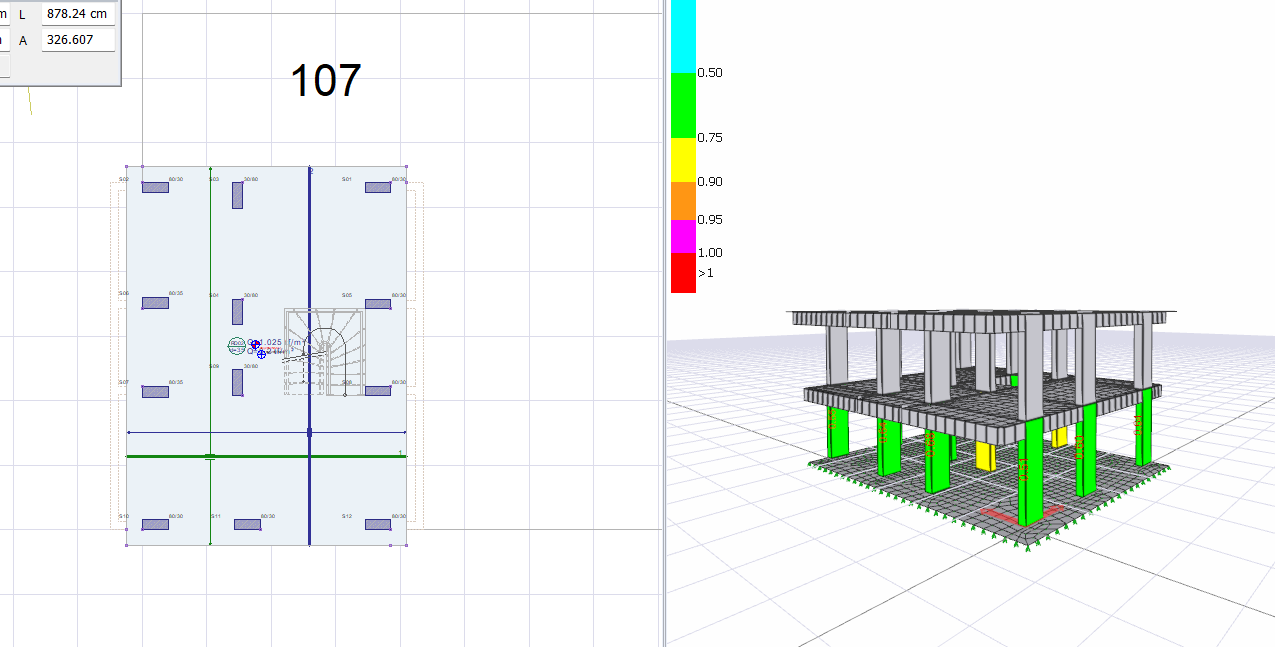Image resolution: width=1275 pixels, height=647 pixels.
Task: Click the A angle field showing 326.607
Action: coord(78,40)
